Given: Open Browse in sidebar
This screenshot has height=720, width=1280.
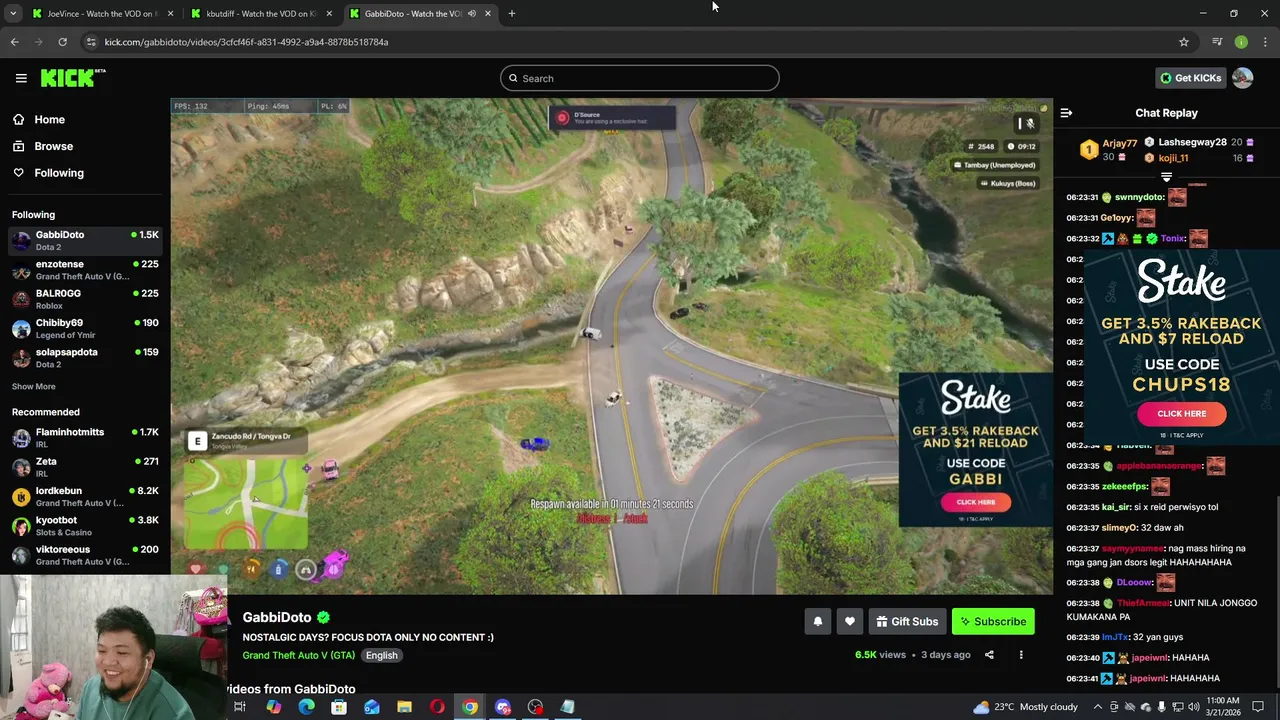Looking at the screenshot, I should coord(53,146).
